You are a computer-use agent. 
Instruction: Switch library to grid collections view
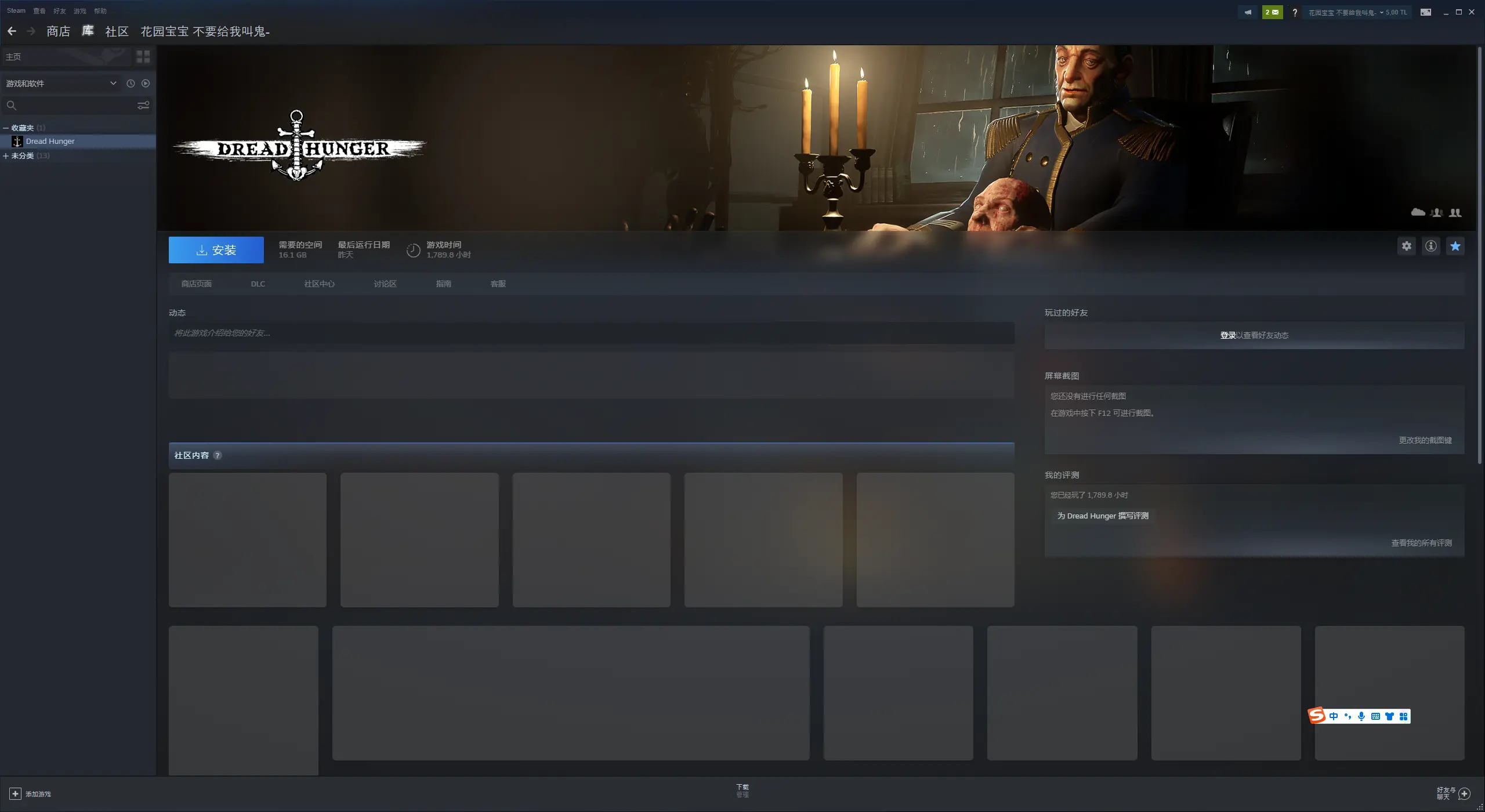point(143,56)
